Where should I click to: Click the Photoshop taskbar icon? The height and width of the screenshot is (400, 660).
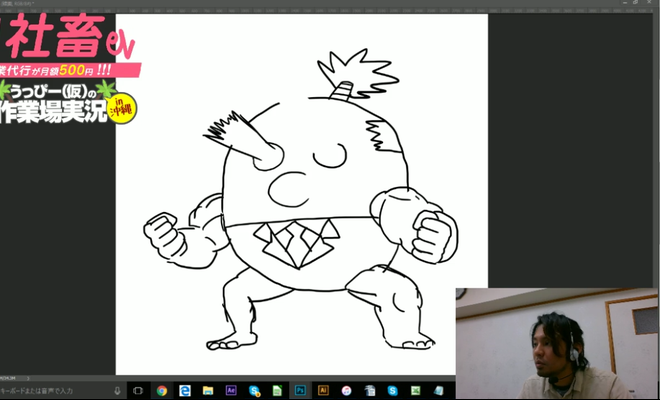click(x=300, y=390)
